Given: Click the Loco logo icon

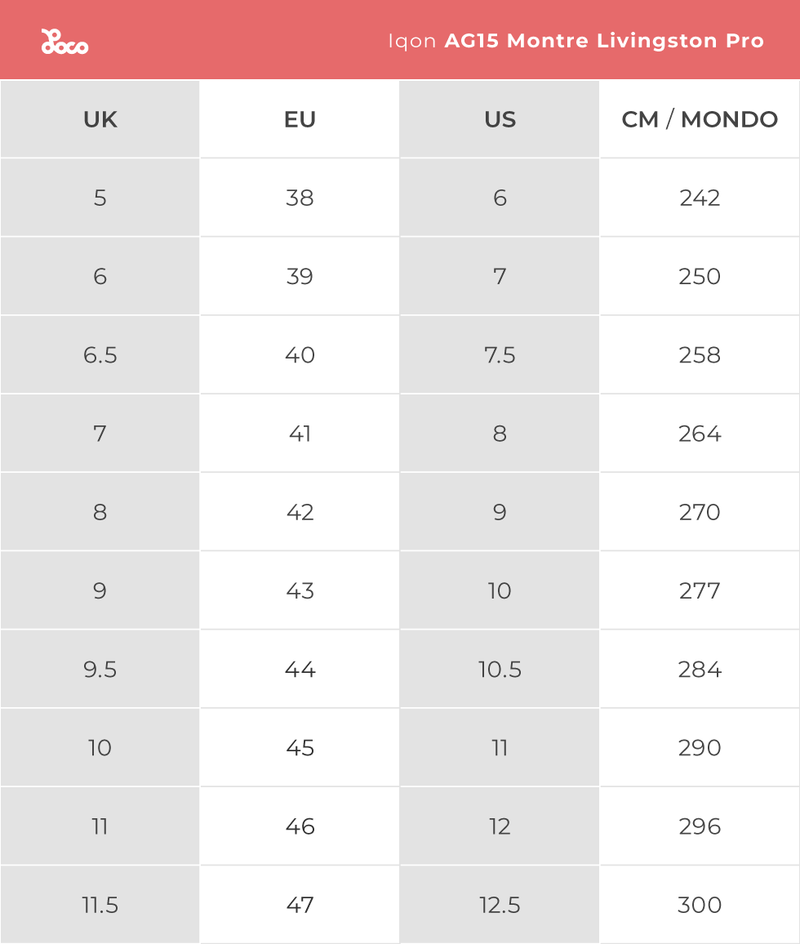Looking at the screenshot, I should pyautogui.click(x=64, y=42).
